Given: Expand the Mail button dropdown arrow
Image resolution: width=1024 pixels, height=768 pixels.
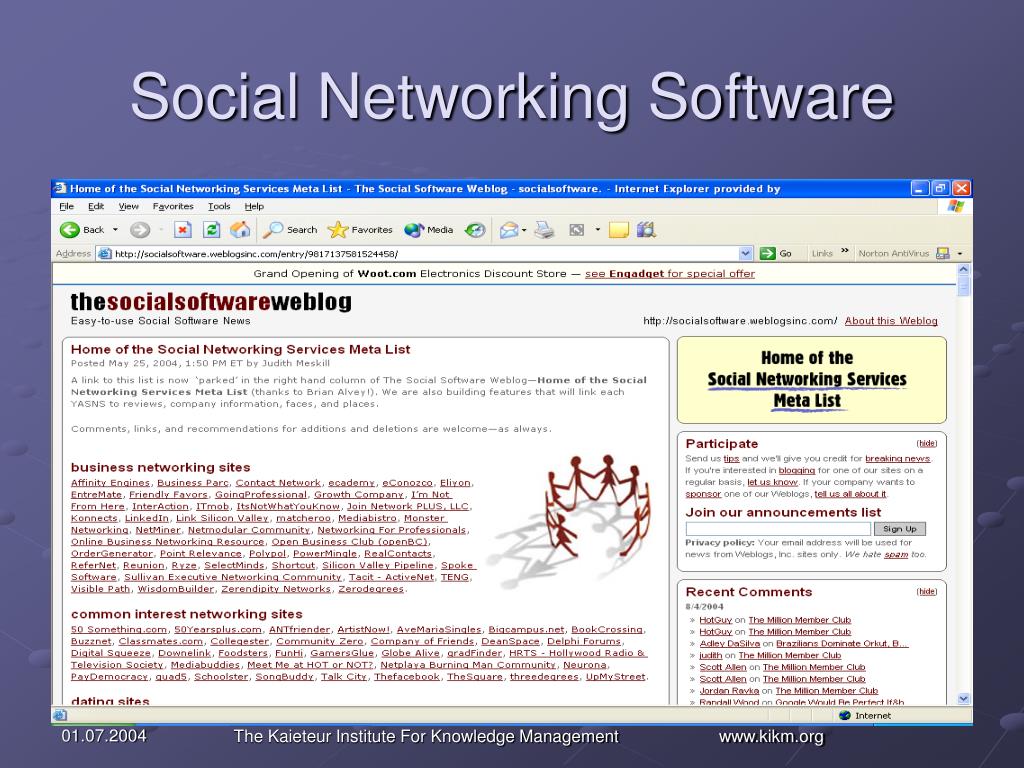Looking at the screenshot, I should click(524, 230).
